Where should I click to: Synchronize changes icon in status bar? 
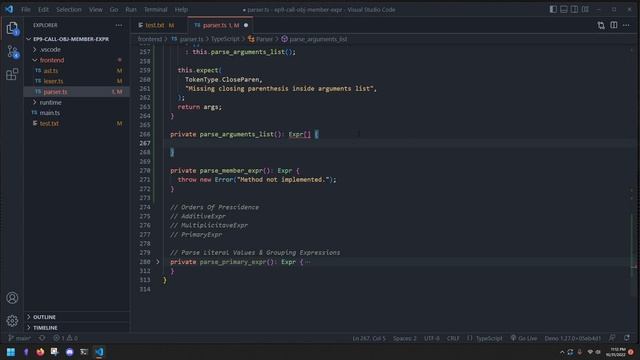[x=42, y=338]
